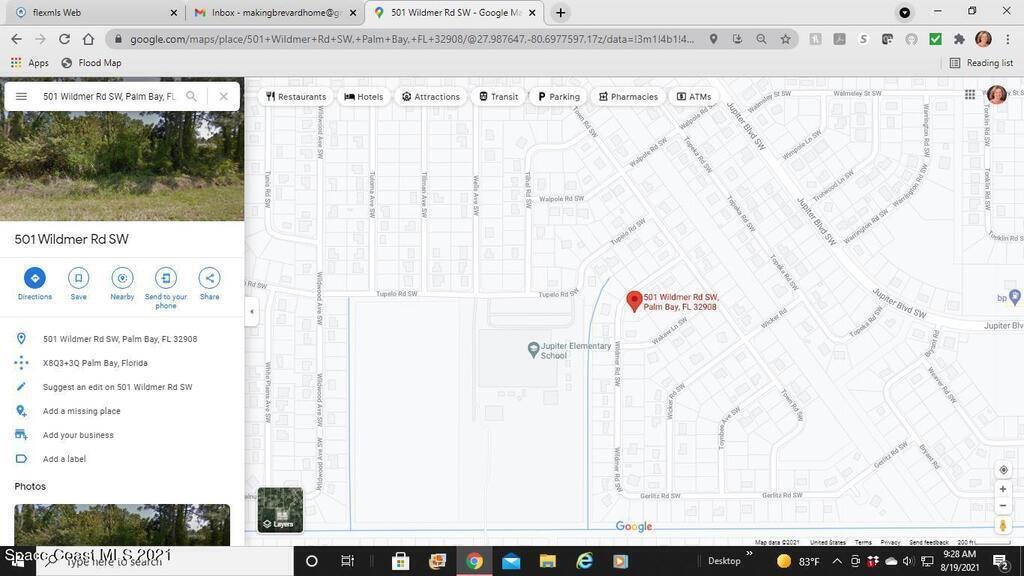The image size is (1024, 576).
Task: Clear the Maps search box
Action: pos(223,97)
